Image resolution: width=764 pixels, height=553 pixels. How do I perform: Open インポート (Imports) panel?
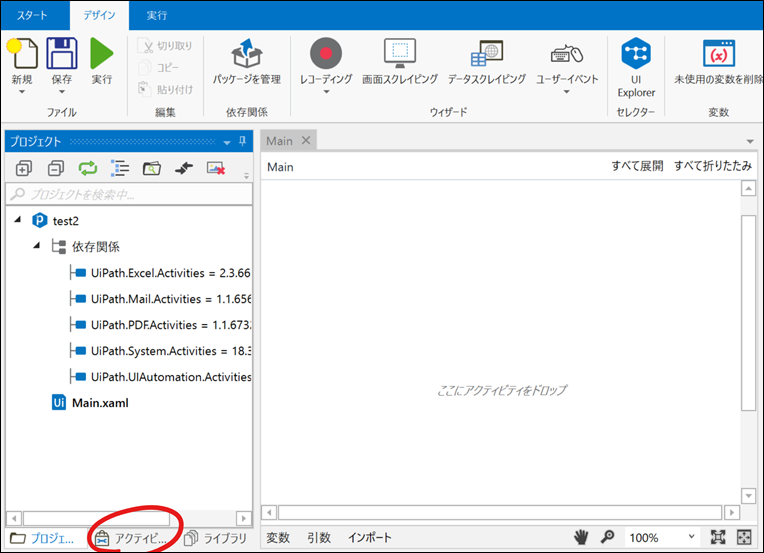tap(370, 538)
